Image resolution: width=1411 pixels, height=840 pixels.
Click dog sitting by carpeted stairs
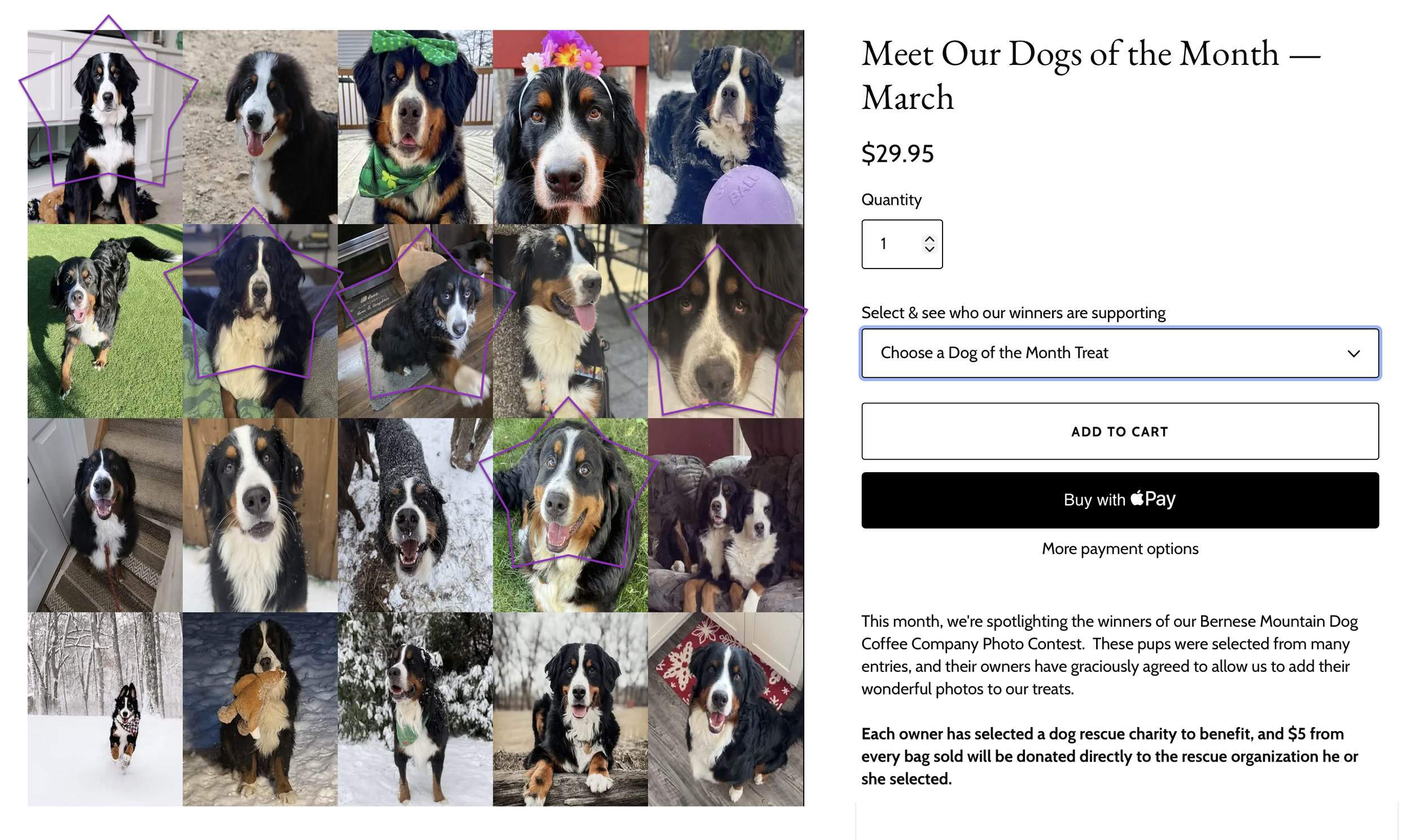[x=105, y=515]
